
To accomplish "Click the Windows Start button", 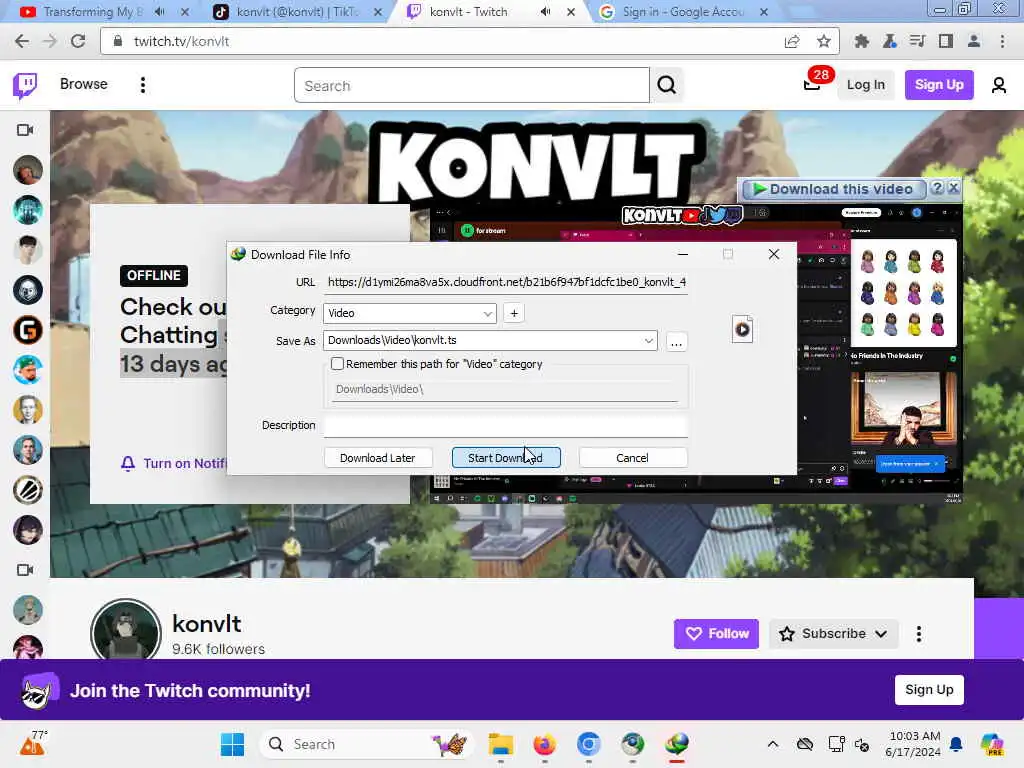I will point(232,744).
